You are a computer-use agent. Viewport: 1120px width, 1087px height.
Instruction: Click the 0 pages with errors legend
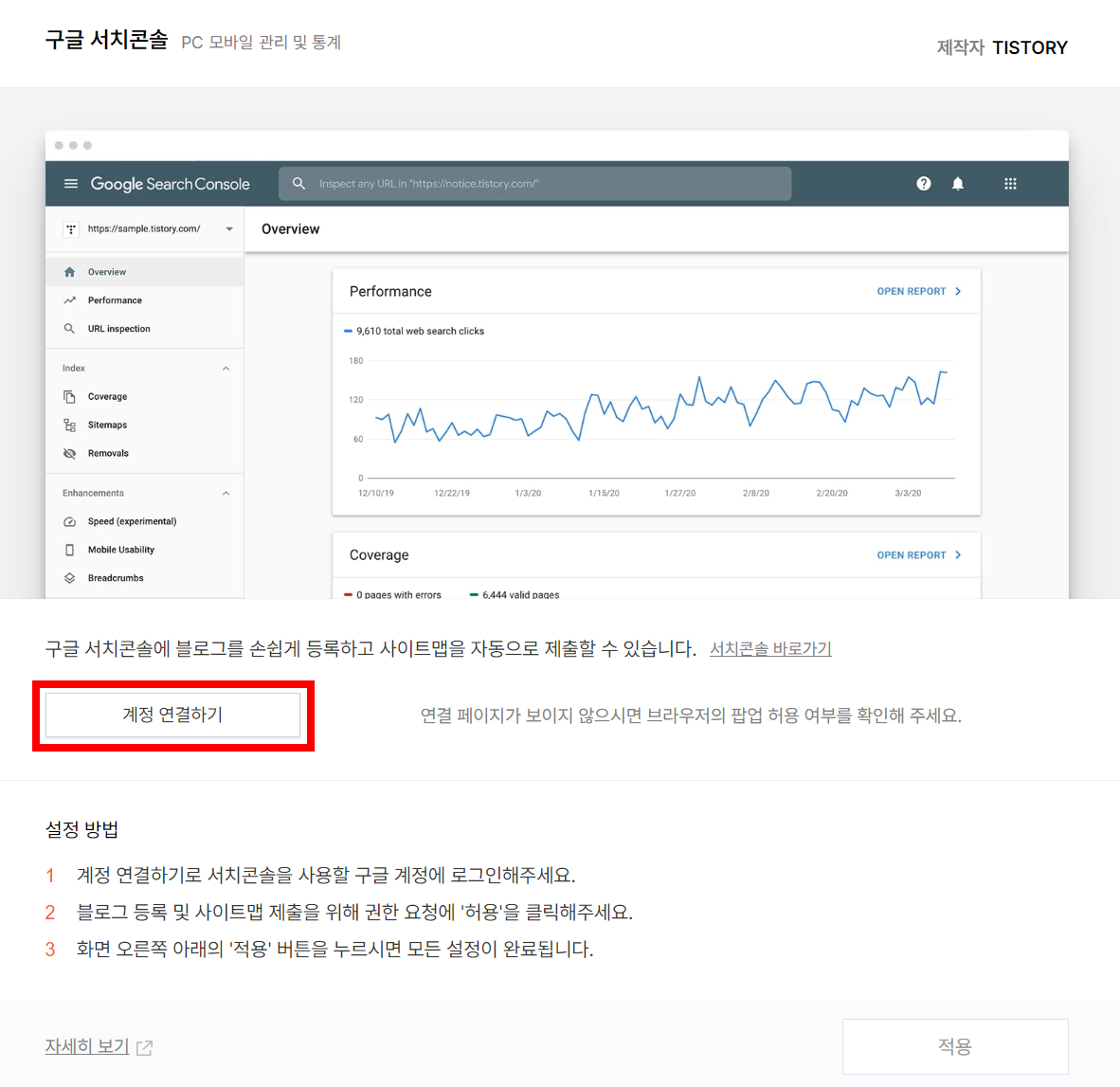pos(393,594)
